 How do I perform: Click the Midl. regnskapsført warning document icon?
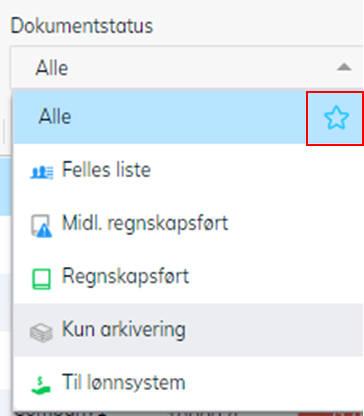click(x=41, y=226)
